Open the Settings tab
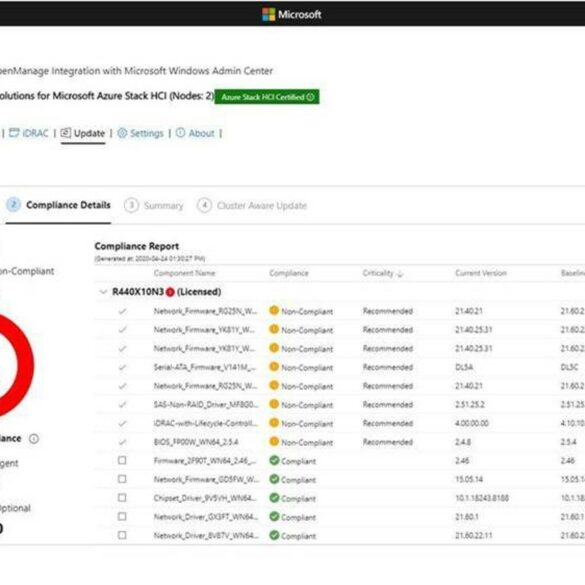 click(140, 133)
